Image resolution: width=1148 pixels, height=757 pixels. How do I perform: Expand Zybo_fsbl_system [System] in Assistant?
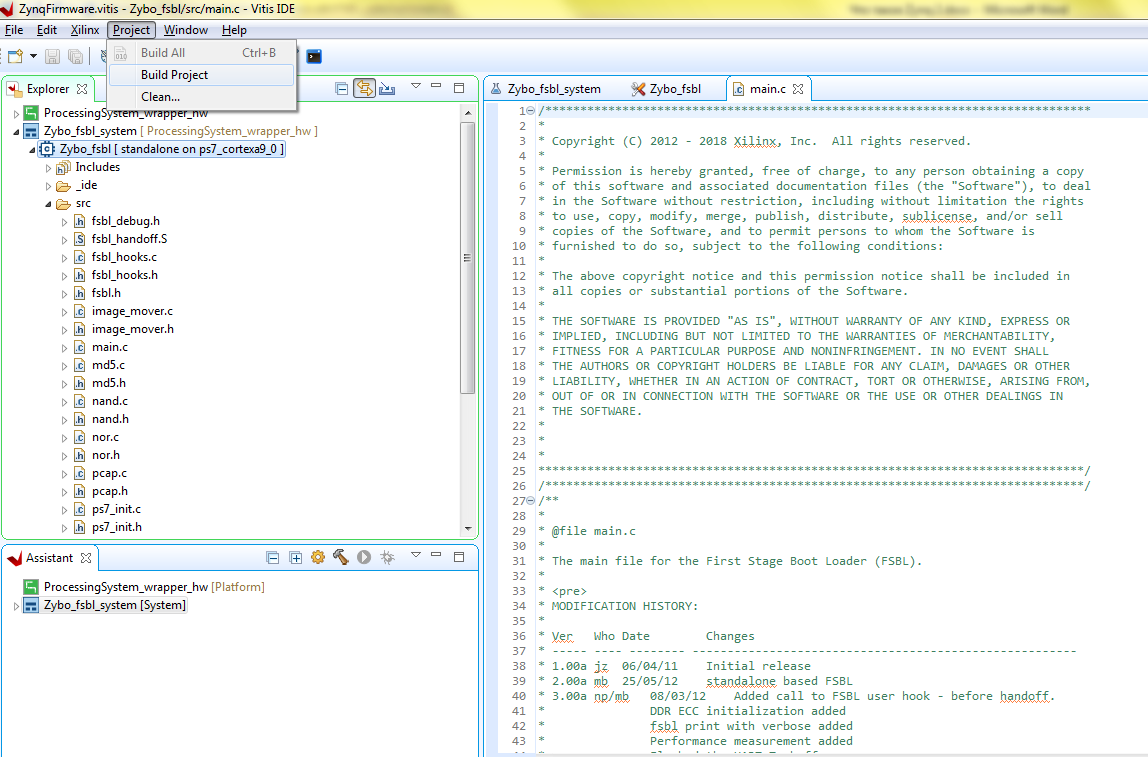coord(16,606)
